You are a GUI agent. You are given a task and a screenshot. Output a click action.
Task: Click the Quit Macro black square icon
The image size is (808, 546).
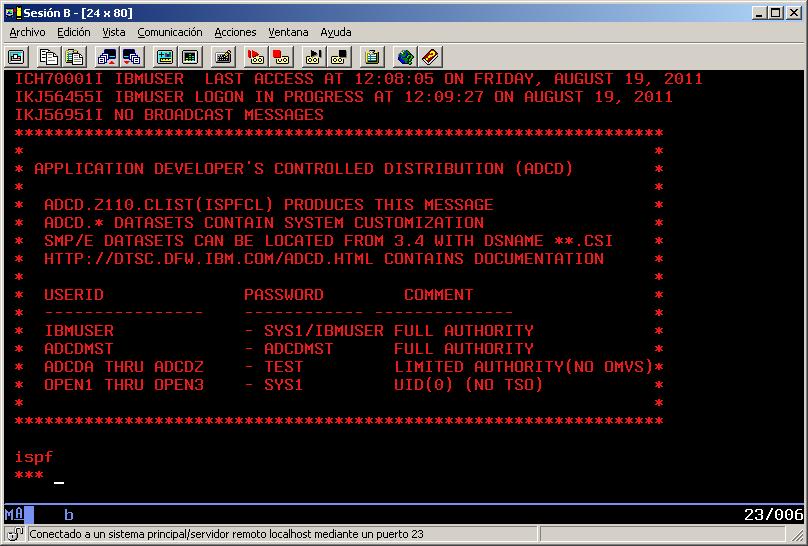(x=339, y=57)
